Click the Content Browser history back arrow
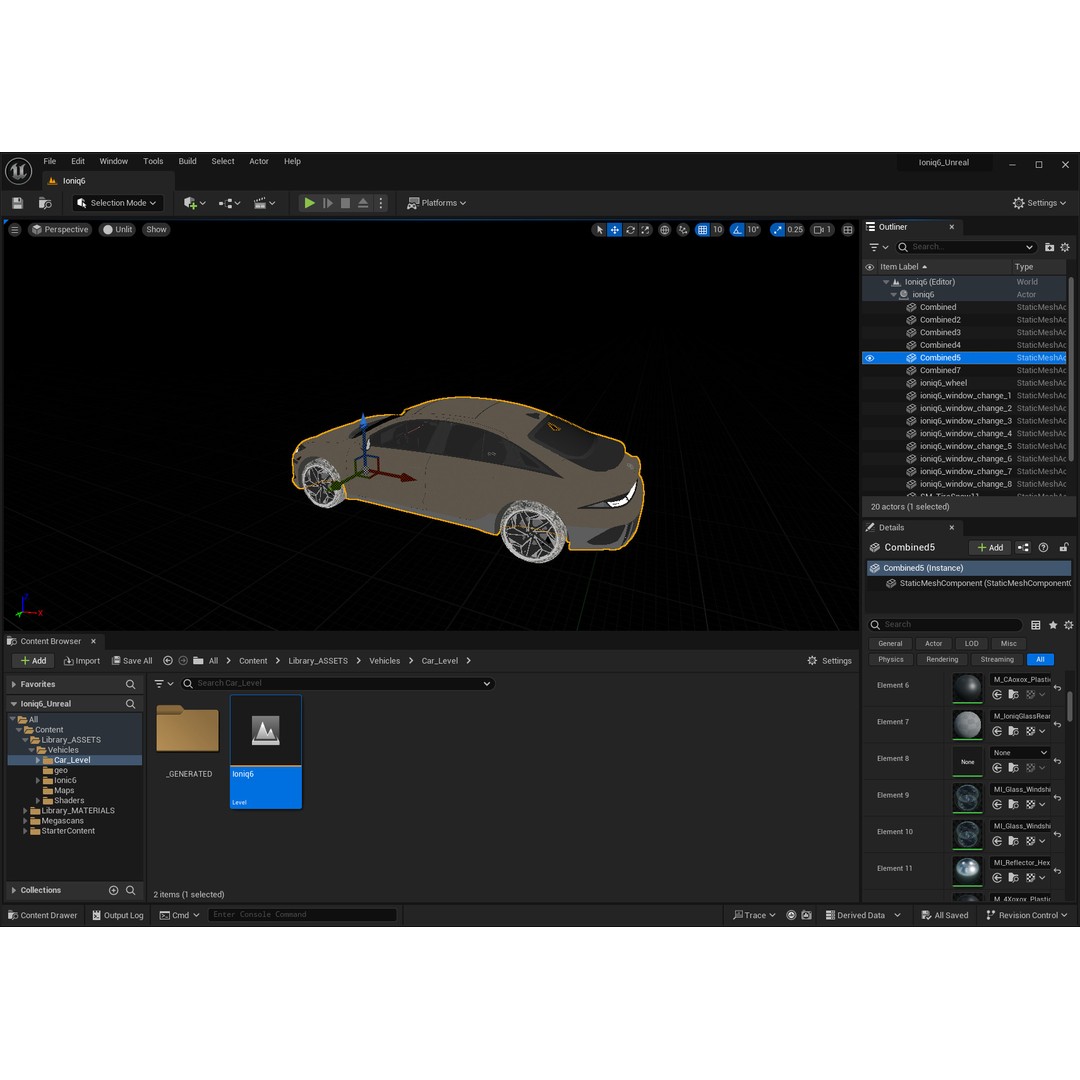1080x1080 pixels. click(x=167, y=661)
